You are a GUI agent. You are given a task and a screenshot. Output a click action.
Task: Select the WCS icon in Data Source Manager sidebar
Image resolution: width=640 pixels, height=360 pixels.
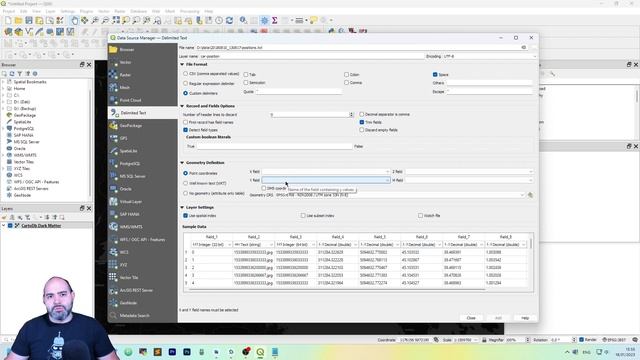click(x=113, y=252)
